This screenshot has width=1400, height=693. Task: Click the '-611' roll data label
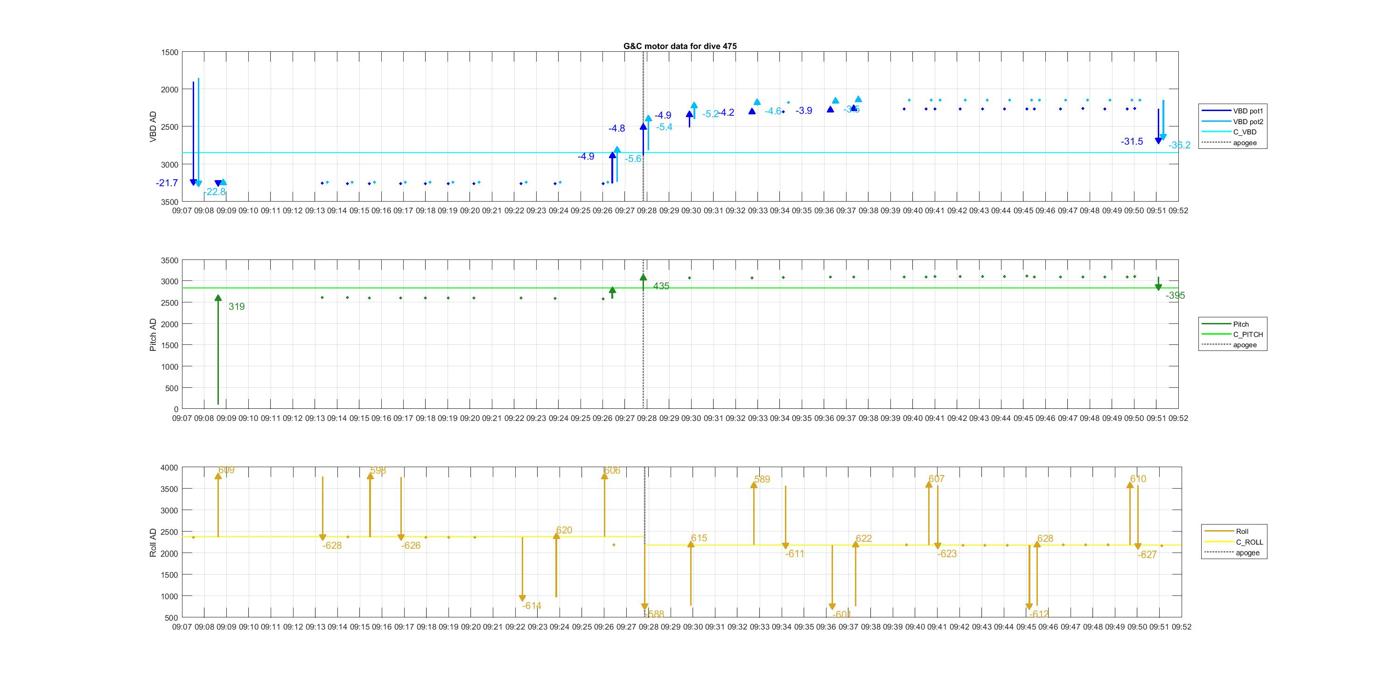(795, 554)
